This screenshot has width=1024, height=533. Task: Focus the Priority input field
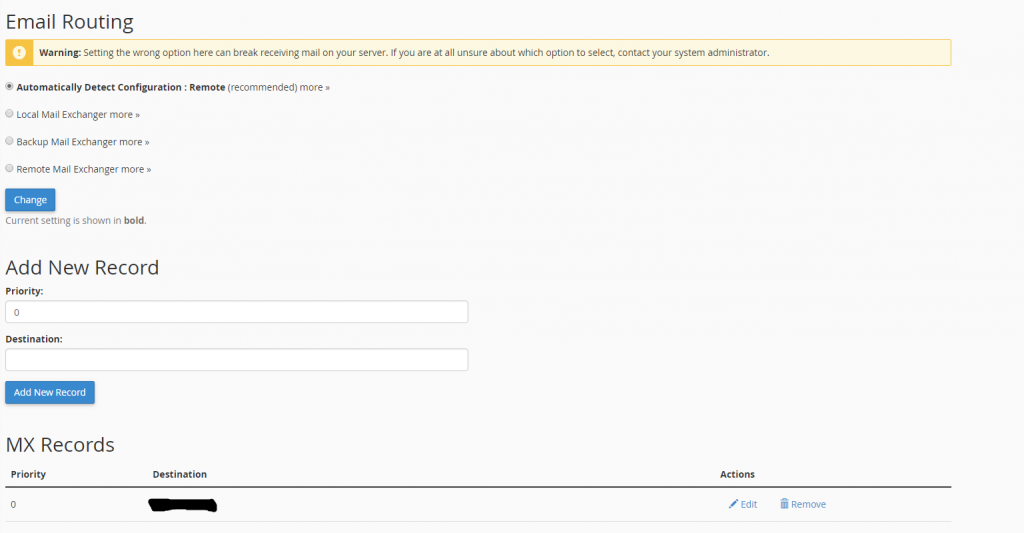point(236,312)
